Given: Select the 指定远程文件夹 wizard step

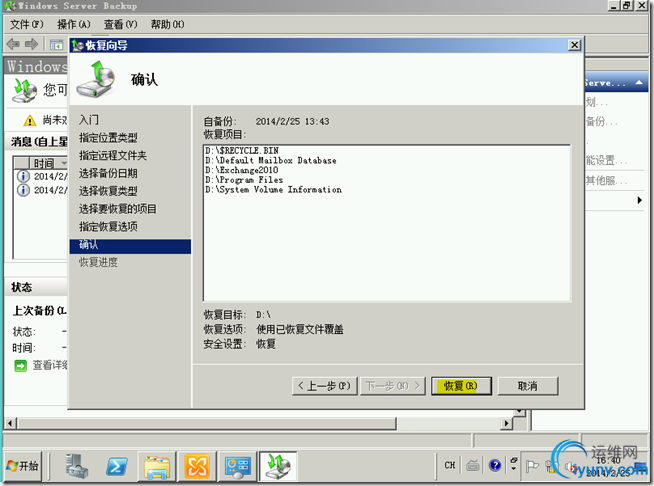Looking at the screenshot, I should 113,156.
